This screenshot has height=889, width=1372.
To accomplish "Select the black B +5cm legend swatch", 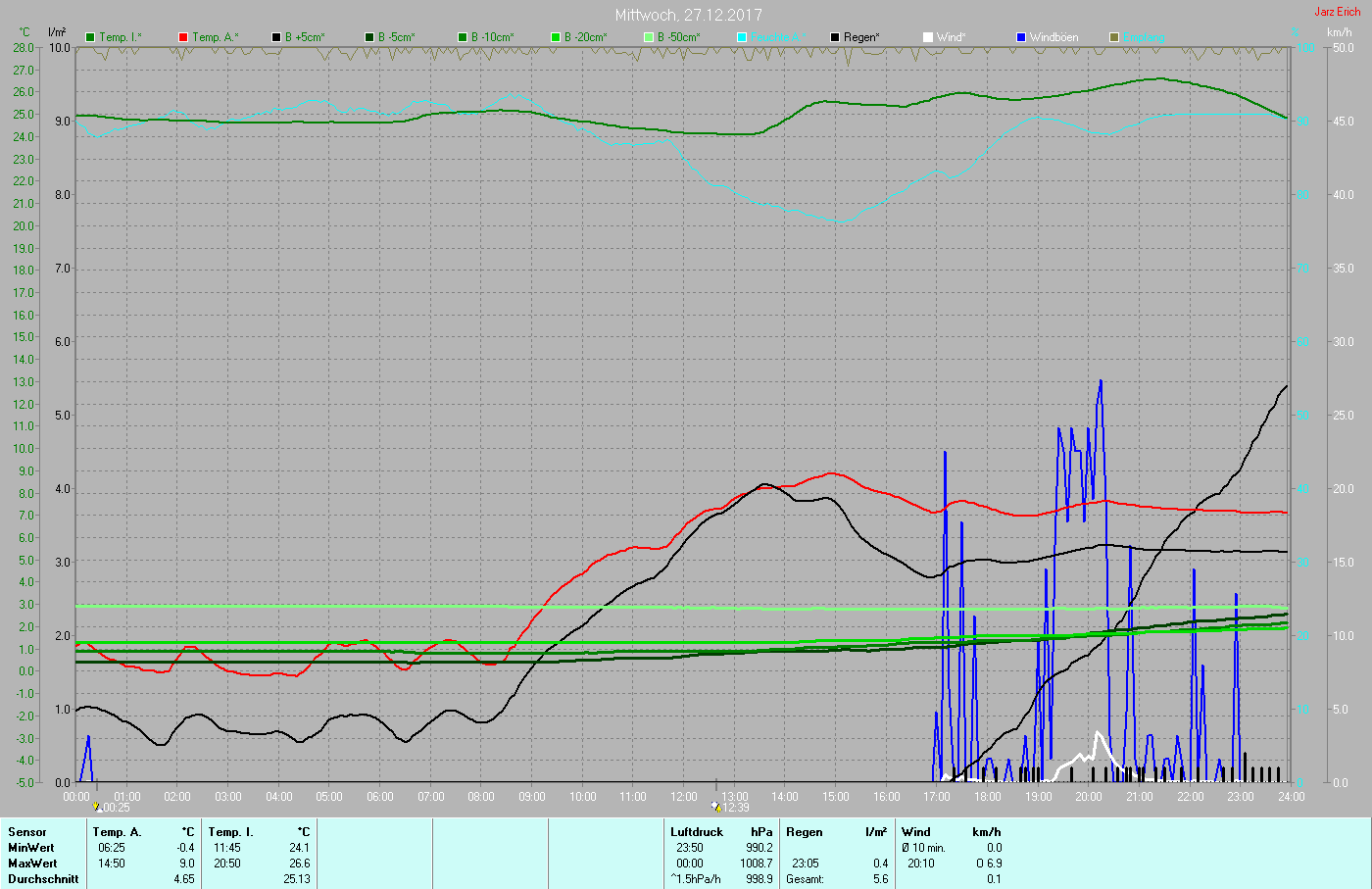I will [x=276, y=37].
